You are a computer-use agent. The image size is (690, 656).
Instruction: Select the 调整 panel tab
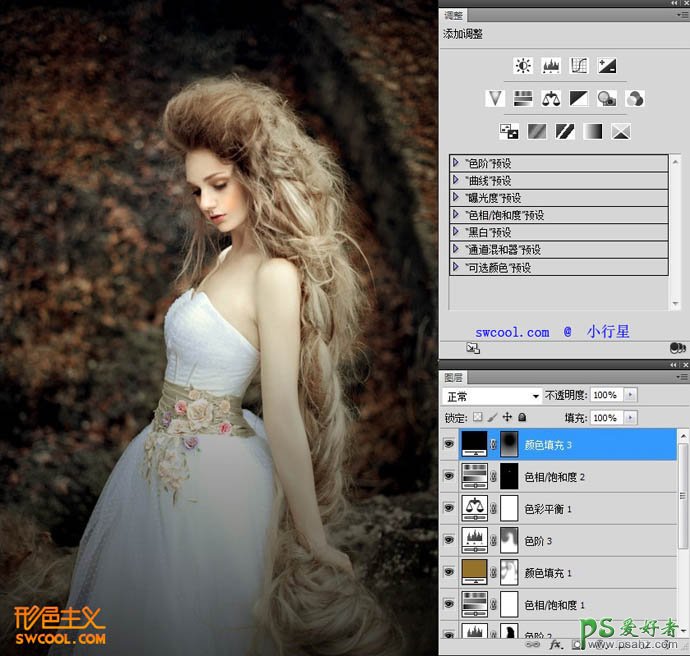(454, 16)
